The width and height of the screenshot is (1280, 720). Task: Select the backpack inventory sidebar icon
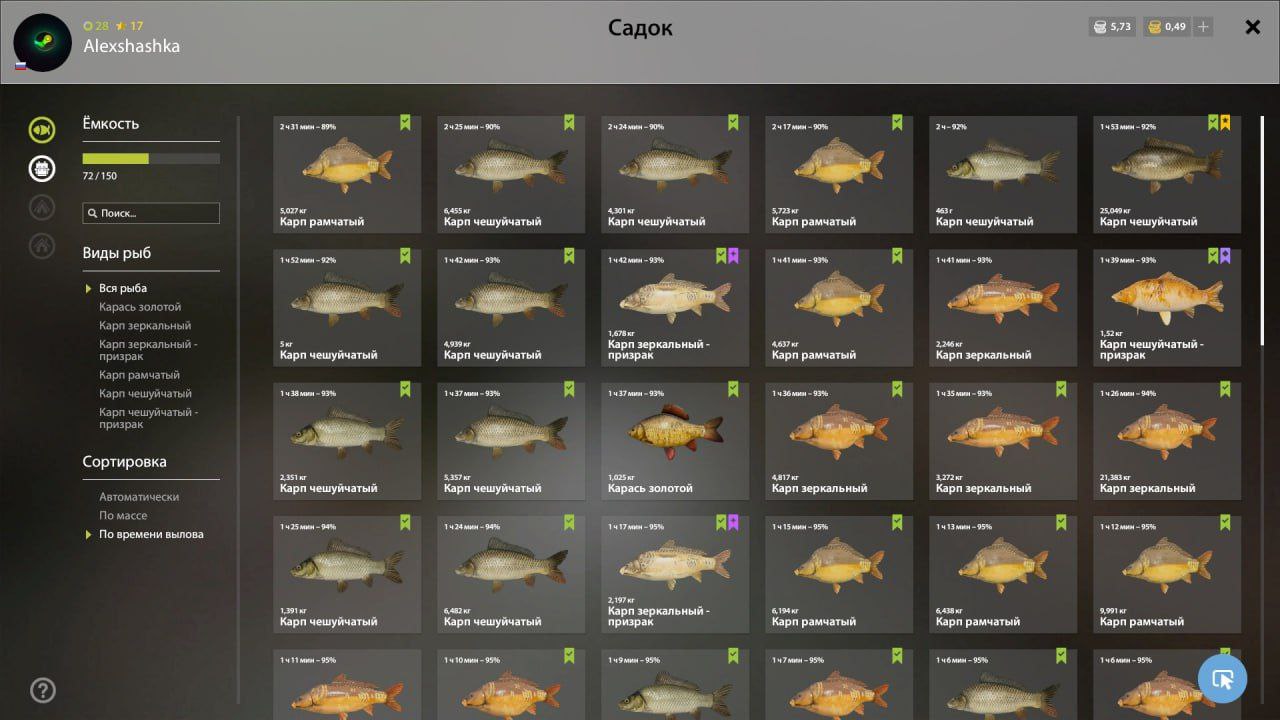[42, 168]
